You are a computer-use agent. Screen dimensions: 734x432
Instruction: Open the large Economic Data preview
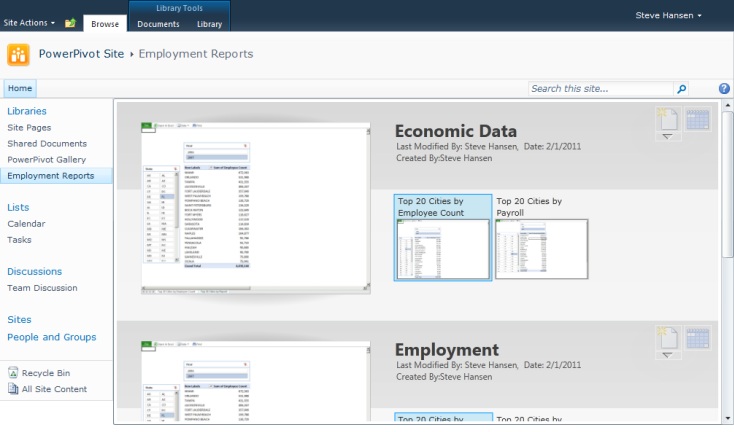click(x=256, y=208)
